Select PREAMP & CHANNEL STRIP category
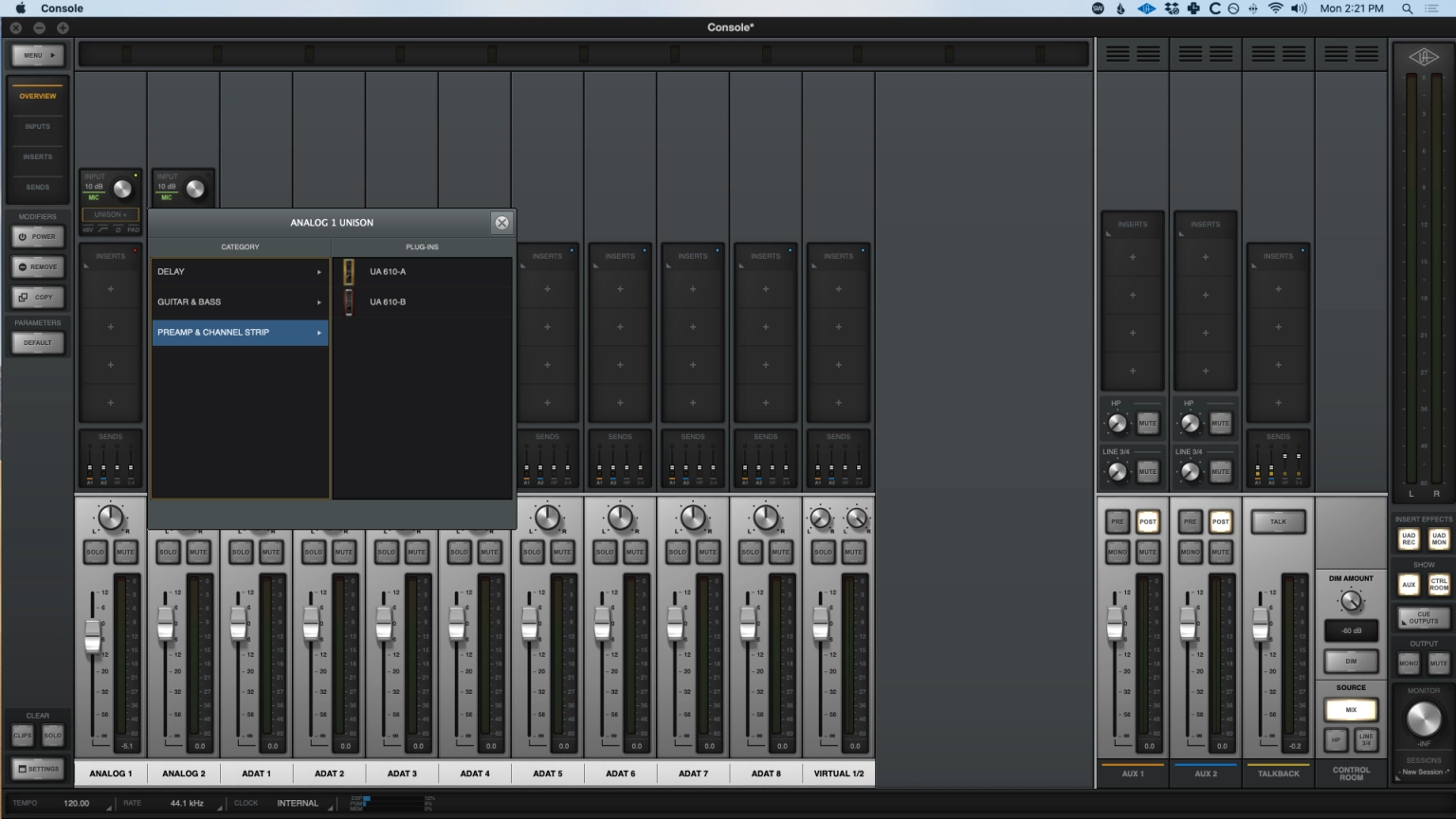Viewport: 1456px width, 819px height. (x=240, y=333)
